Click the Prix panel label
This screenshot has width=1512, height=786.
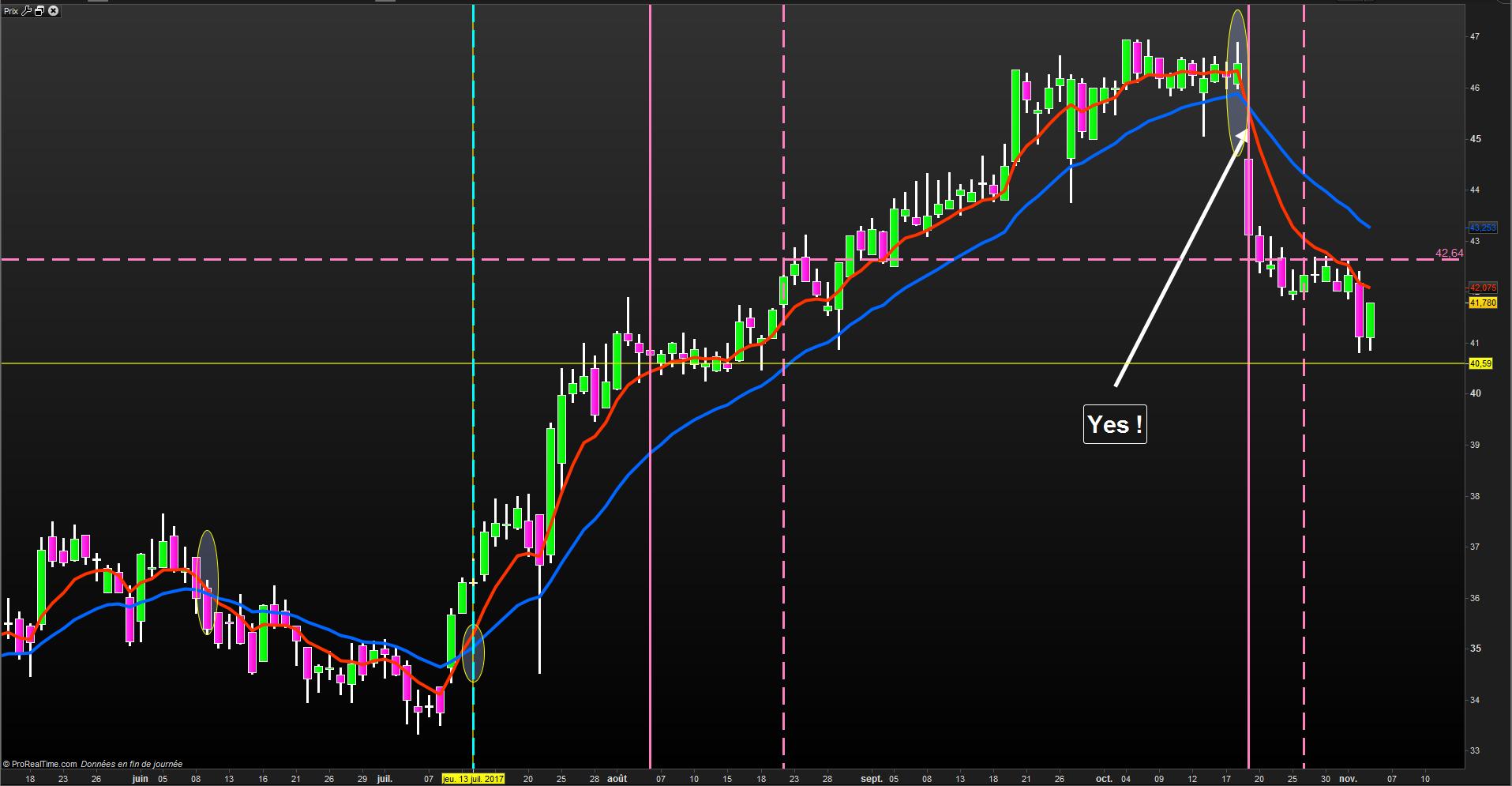tap(12, 11)
